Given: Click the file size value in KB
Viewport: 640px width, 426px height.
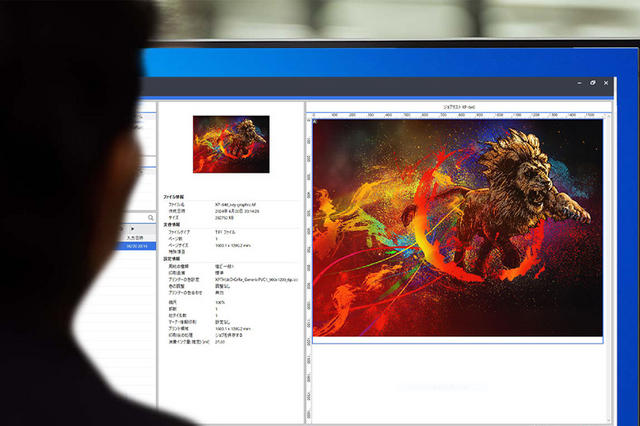Looking at the screenshot, I should [224, 218].
